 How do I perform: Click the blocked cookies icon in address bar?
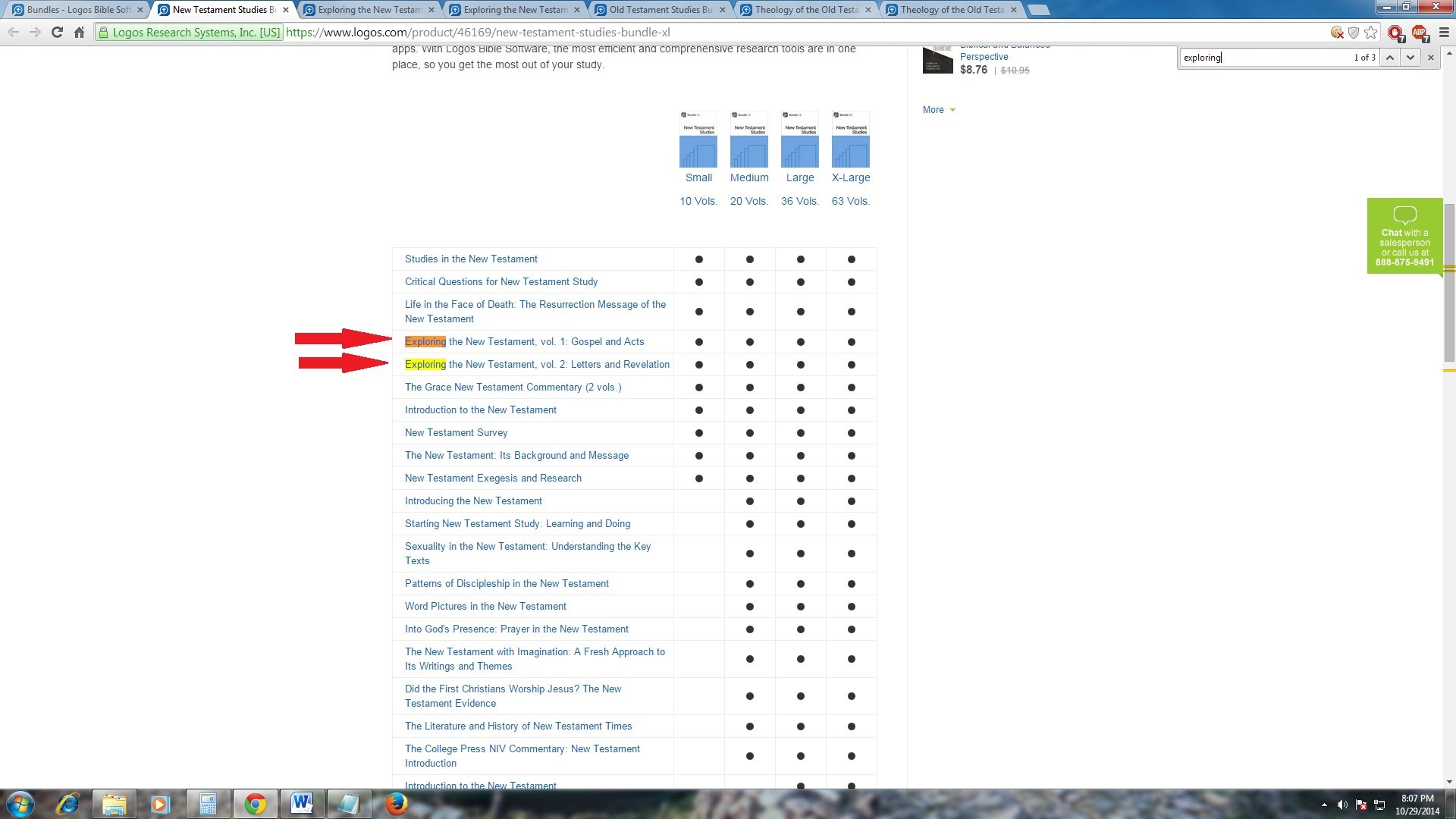click(x=1337, y=33)
